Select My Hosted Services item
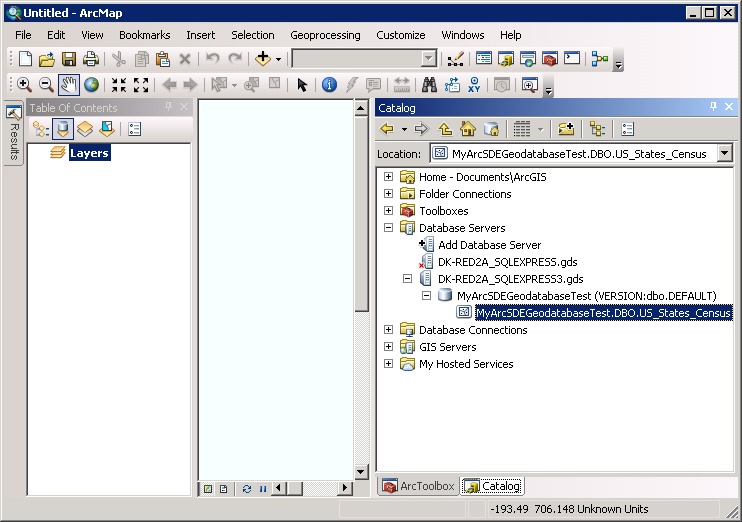 (x=466, y=364)
